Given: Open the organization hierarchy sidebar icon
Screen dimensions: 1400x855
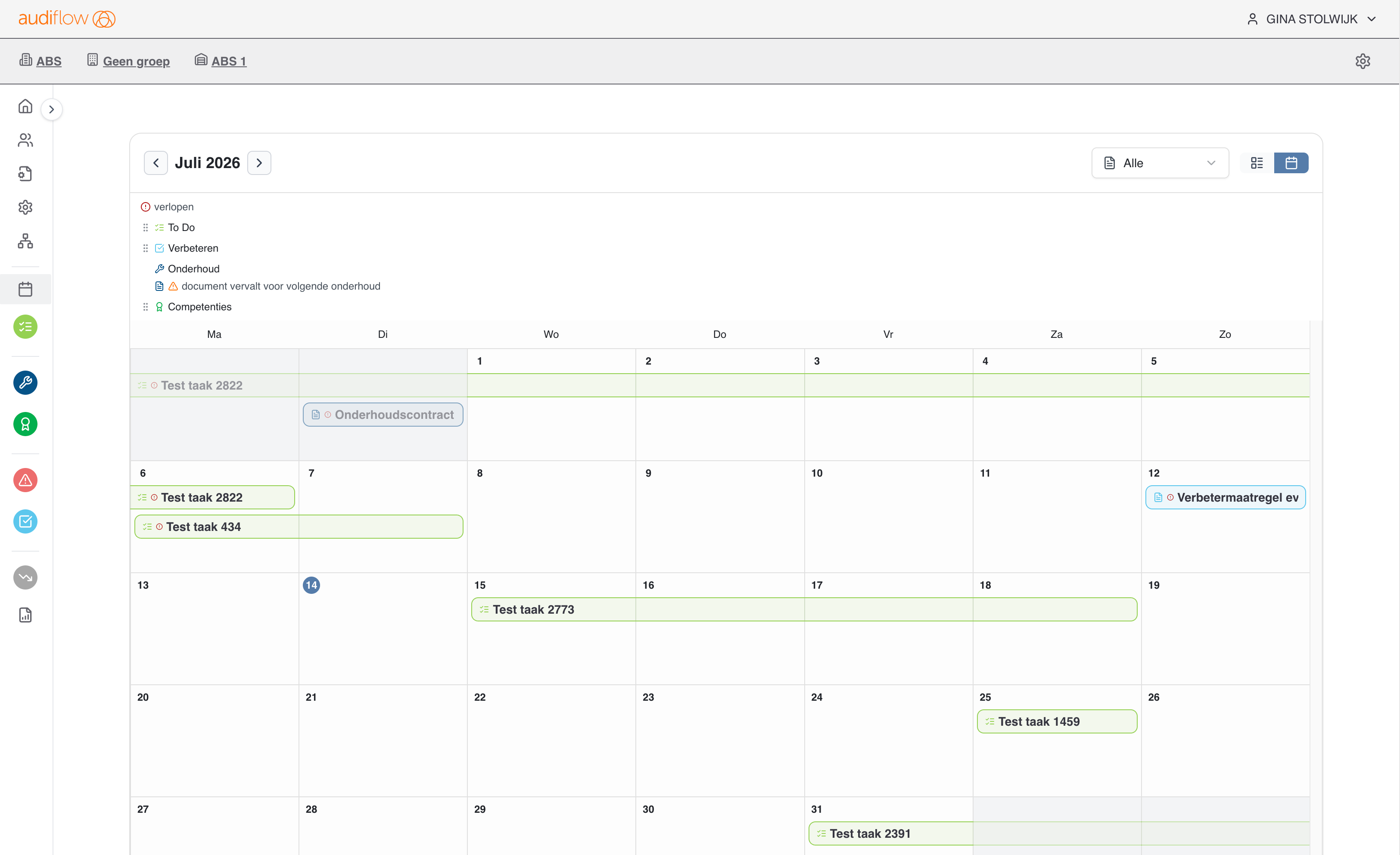Looking at the screenshot, I should pyautogui.click(x=25, y=241).
